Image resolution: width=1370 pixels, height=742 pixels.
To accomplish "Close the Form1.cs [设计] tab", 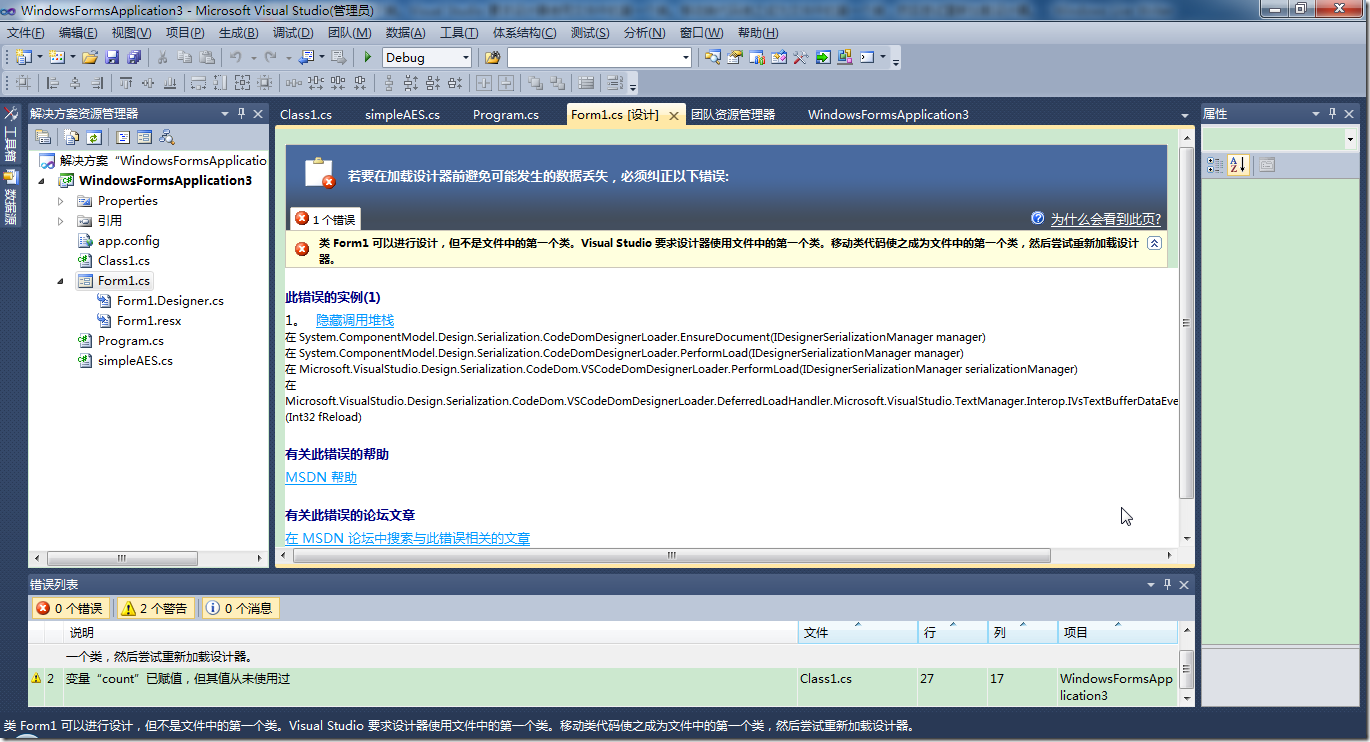I will (674, 116).
